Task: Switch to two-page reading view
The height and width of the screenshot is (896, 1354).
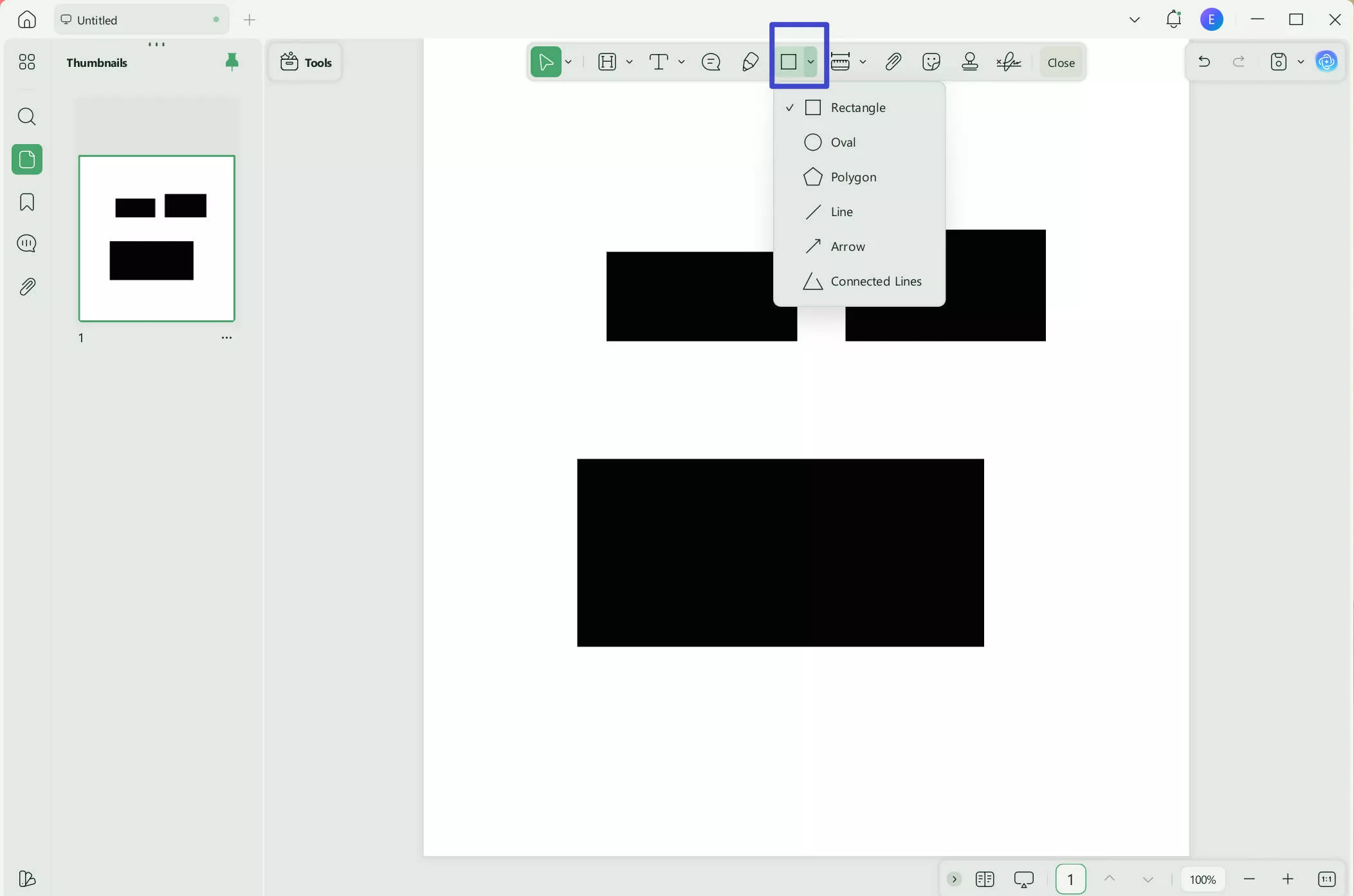Action: tap(985, 879)
